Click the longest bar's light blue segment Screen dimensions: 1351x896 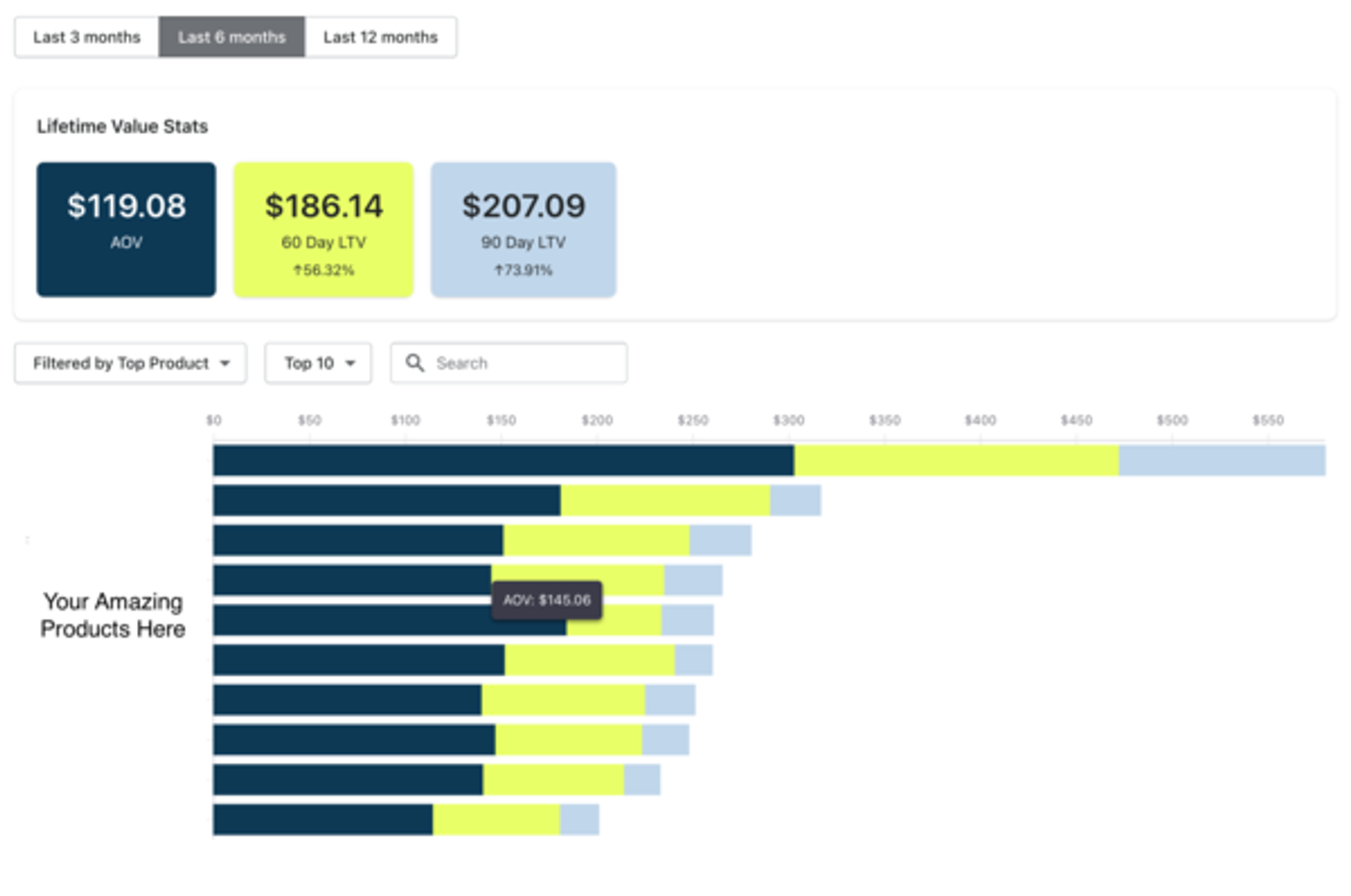coord(1222,460)
